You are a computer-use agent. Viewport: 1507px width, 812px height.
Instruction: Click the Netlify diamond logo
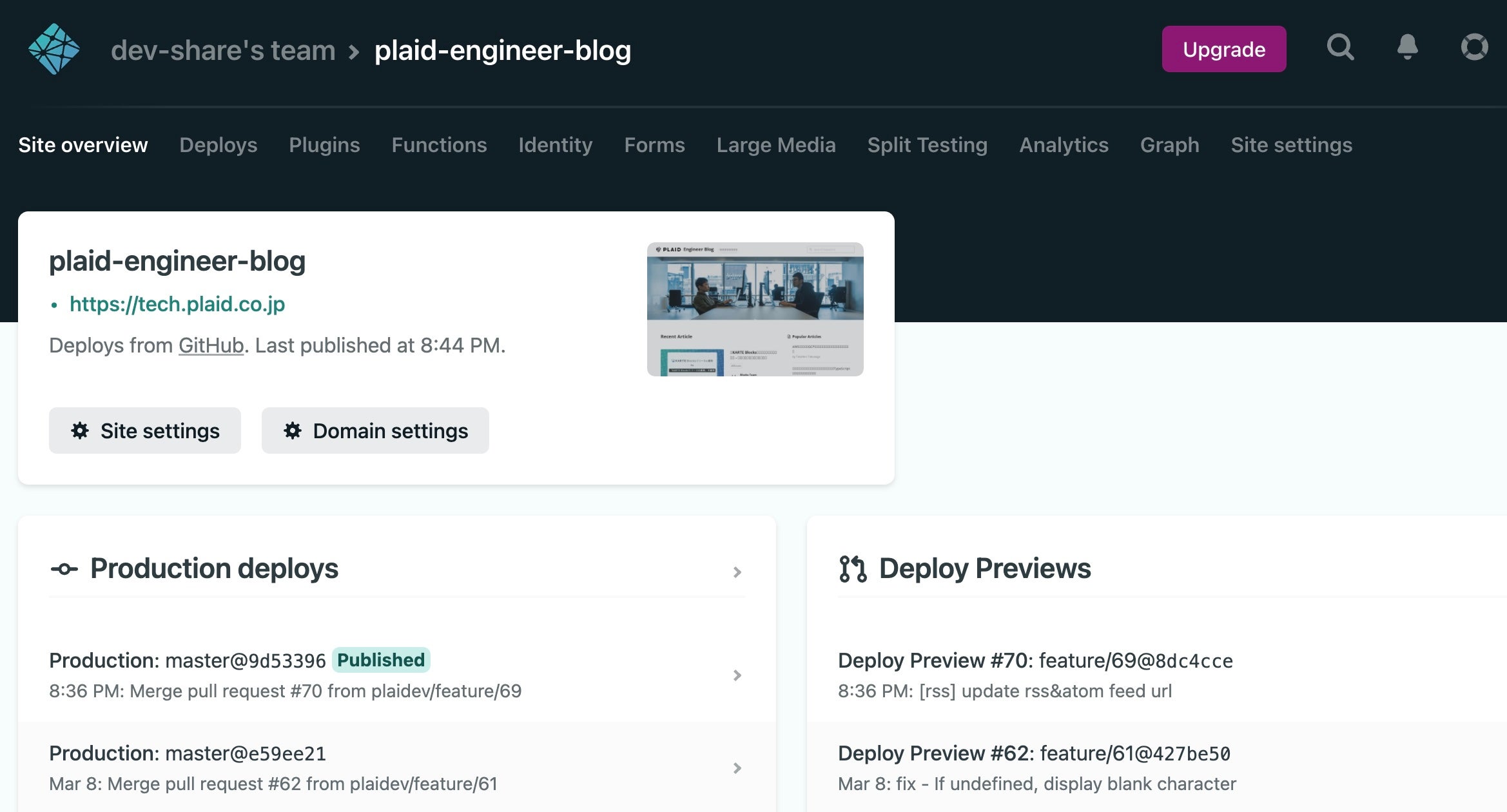(54, 49)
